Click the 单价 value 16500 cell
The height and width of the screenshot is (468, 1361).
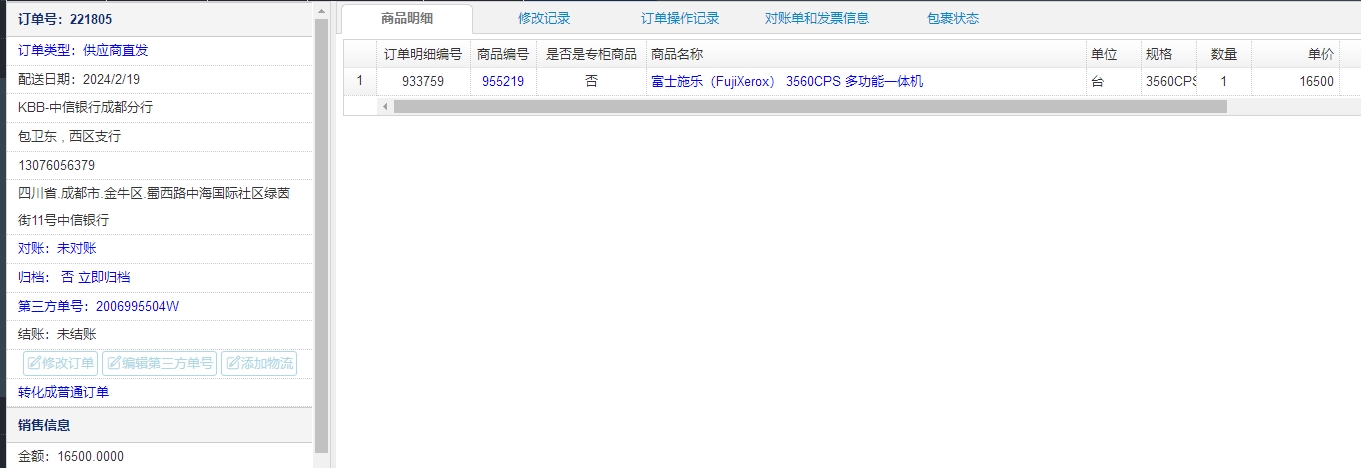[1295, 82]
